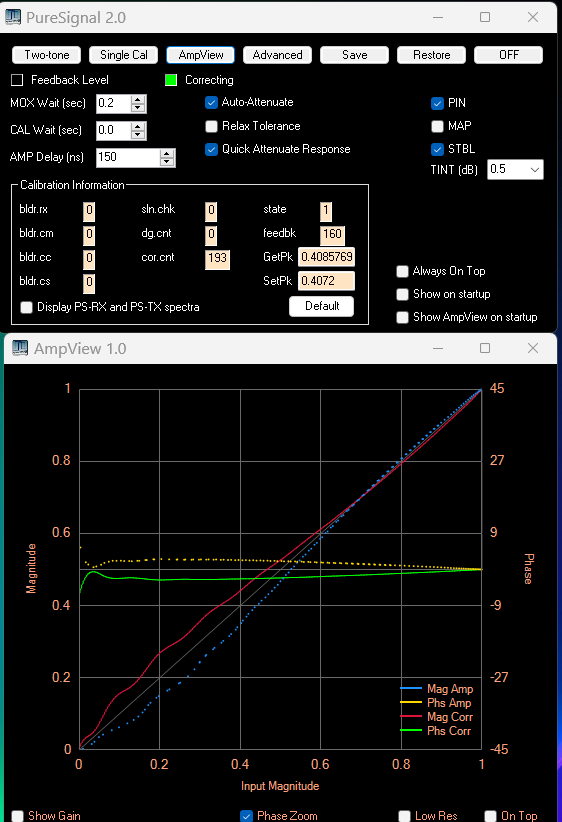The width and height of the screenshot is (562, 822).
Task: Click the AmpView 1.0 window app icon
Action: (x=20, y=348)
